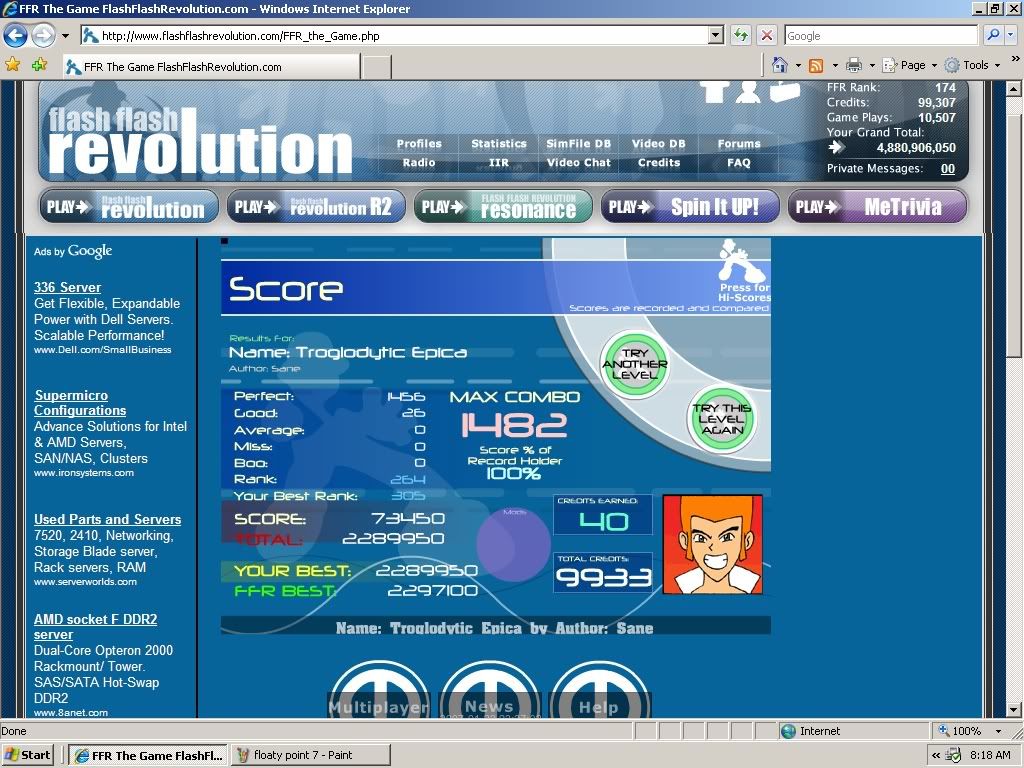Image resolution: width=1024 pixels, height=768 pixels.
Task: Type in the Google search box
Action: pyautogui.click(x=880, y=36)
